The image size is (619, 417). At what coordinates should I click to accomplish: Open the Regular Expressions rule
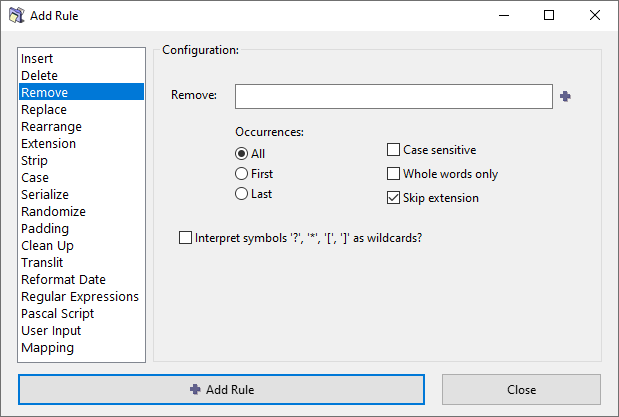pos(80,297)
